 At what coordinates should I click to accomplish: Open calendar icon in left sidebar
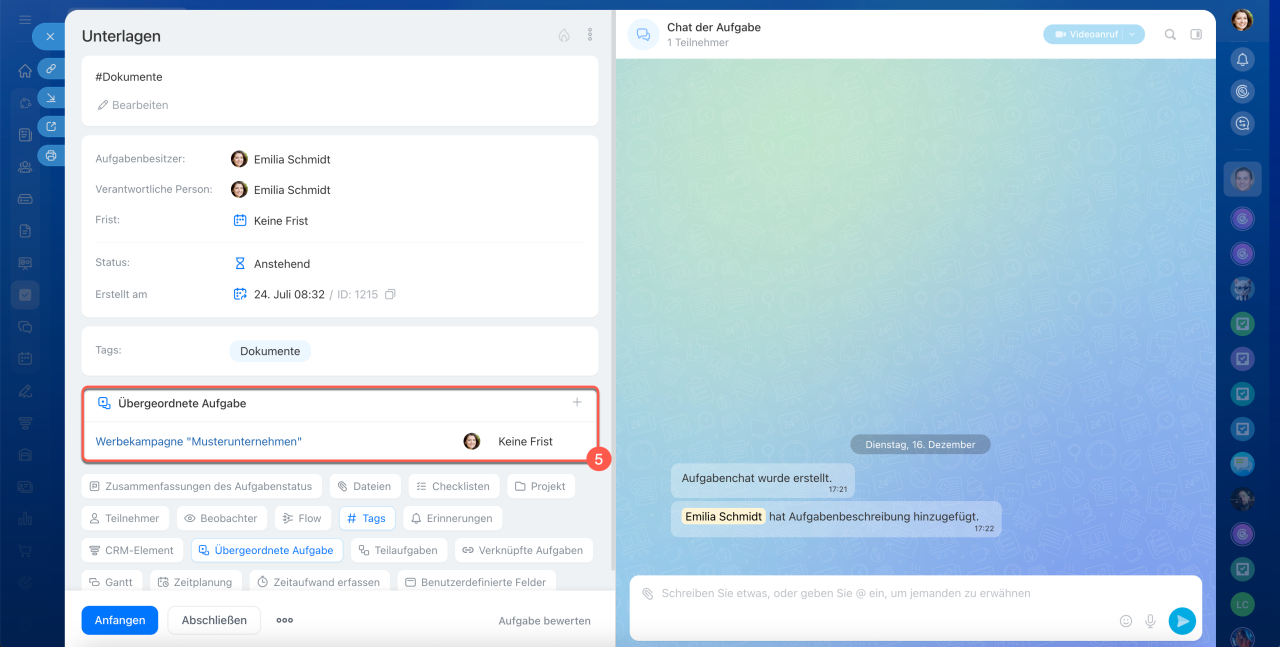pyautogui.click(x=25, y=358)
